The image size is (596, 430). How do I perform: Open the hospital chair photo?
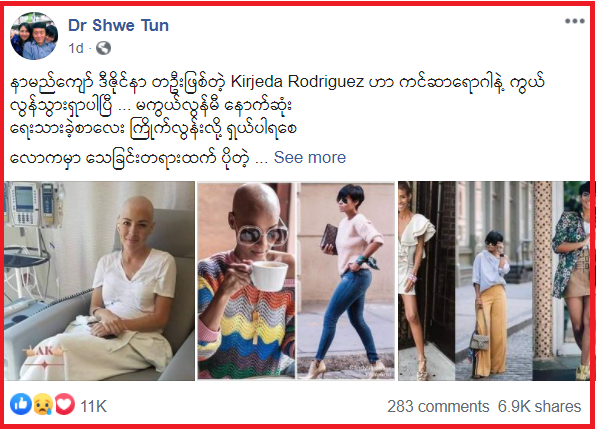[x=100, y=281]
